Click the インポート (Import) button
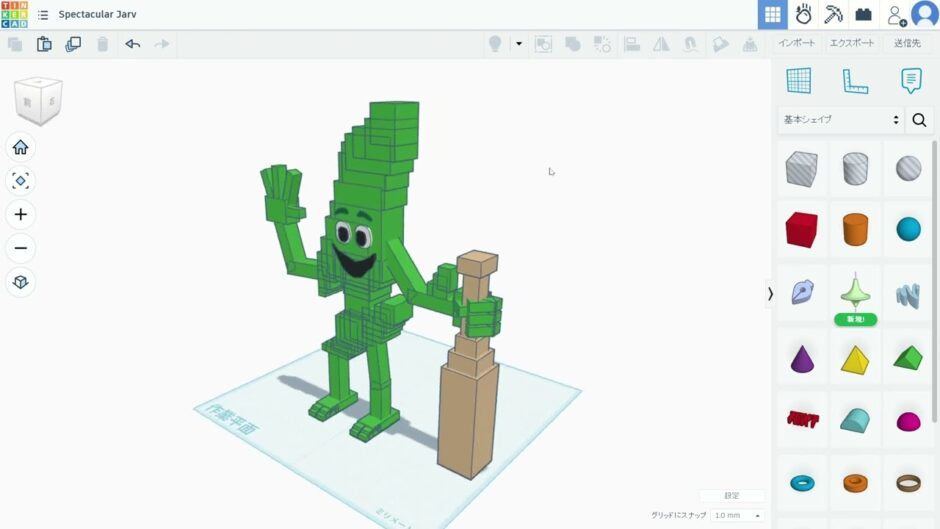This screenshot has width=940, height=529. coord(797,44)
